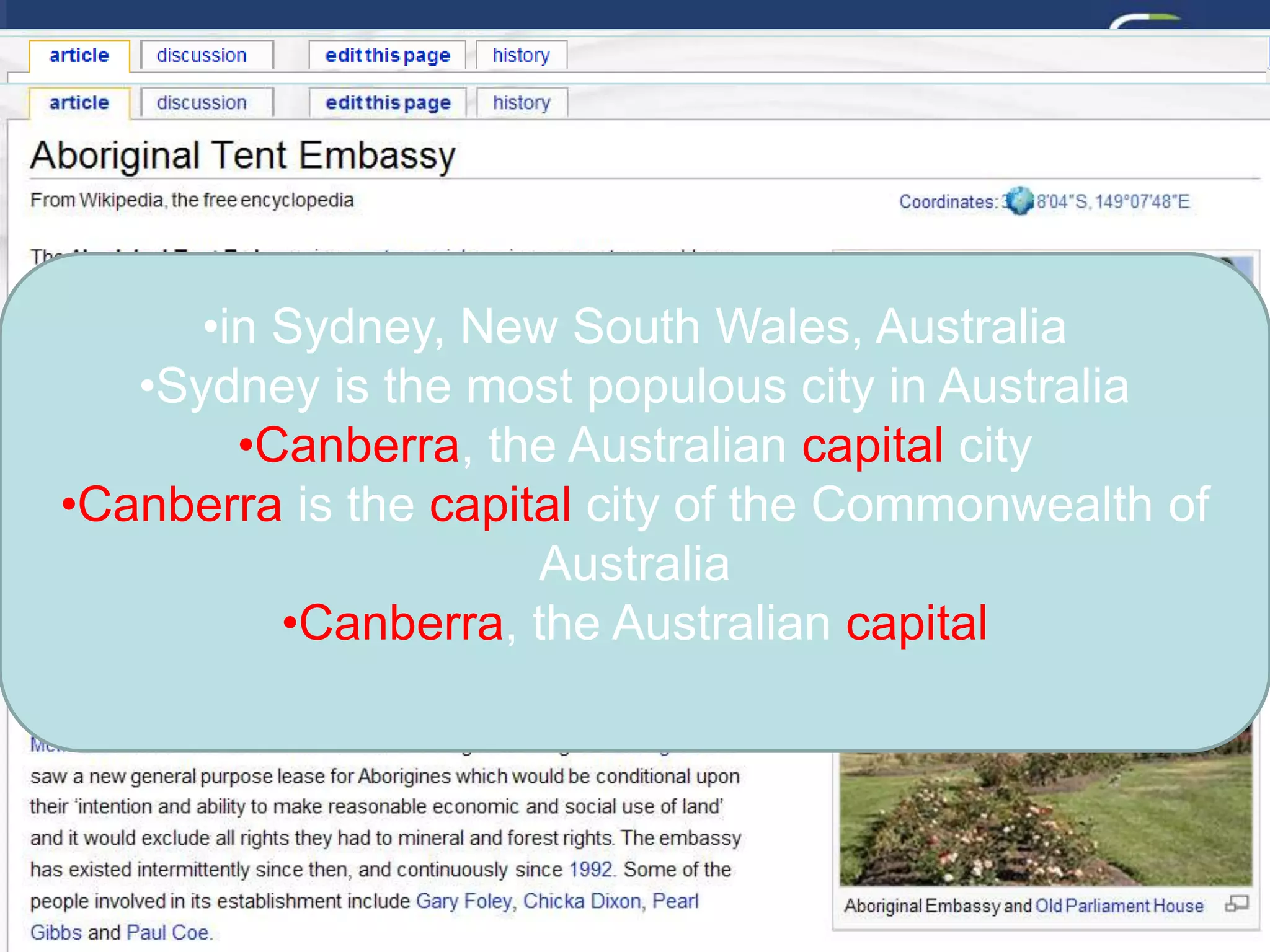Select the lower 'article' tab
This screenshot has height=952, width=1270.
(79, 103)
